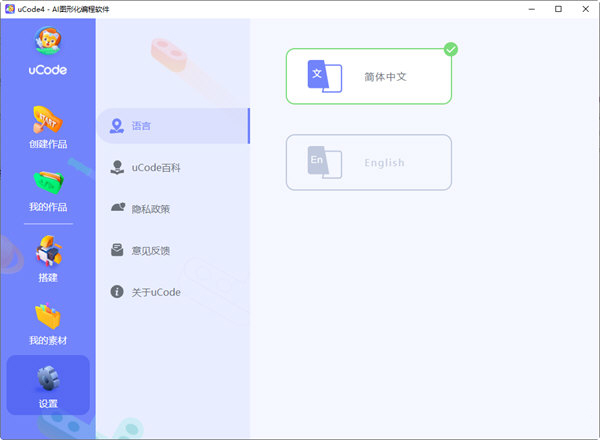
Task: Click the 隐私政策 cloud icon
Action: point(118,207)
